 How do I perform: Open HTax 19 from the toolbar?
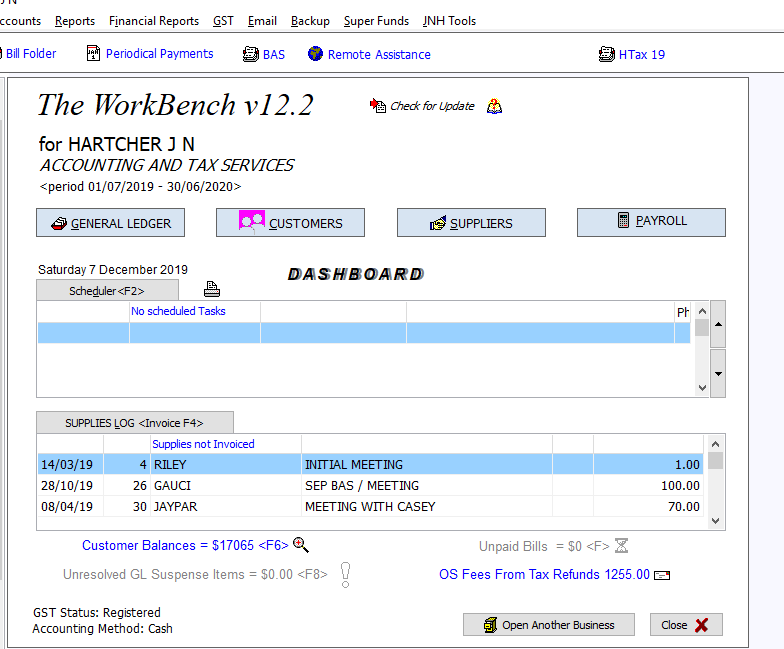631,54
